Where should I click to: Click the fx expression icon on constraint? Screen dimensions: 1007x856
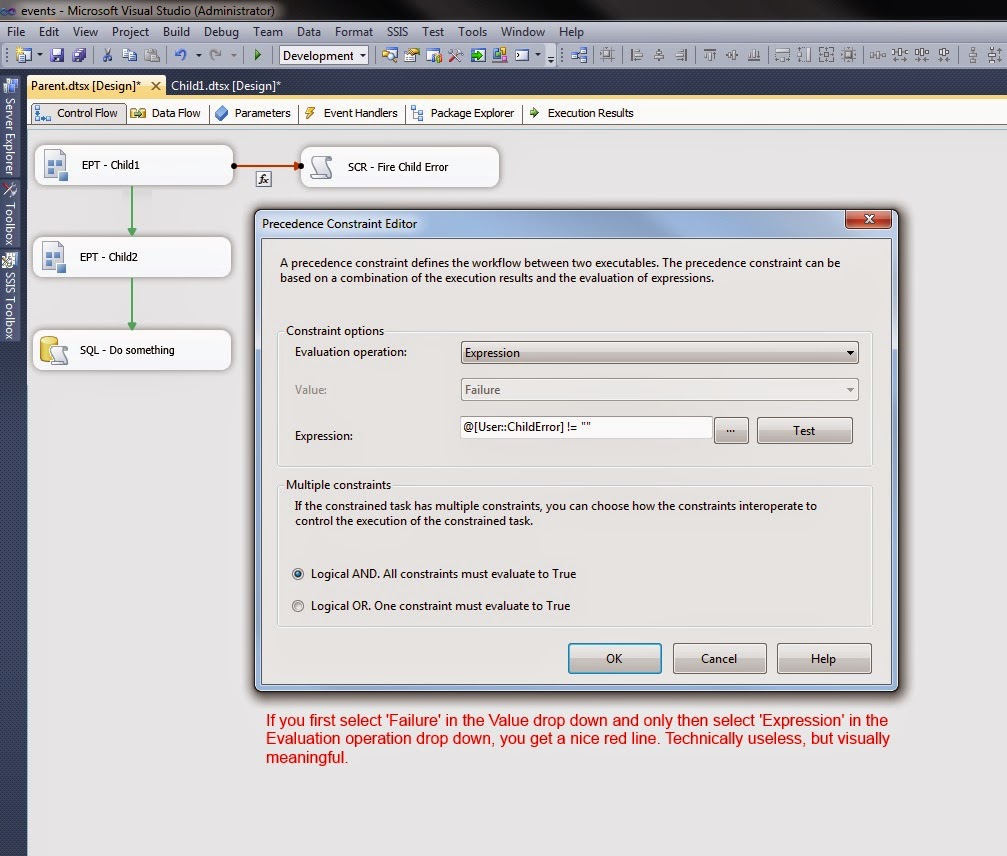[x=264, y=179]
